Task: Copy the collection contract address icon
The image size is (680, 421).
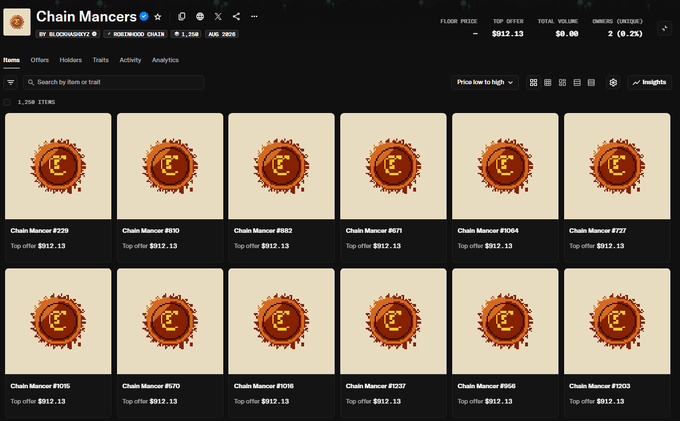Action: (x=182, y=16)
